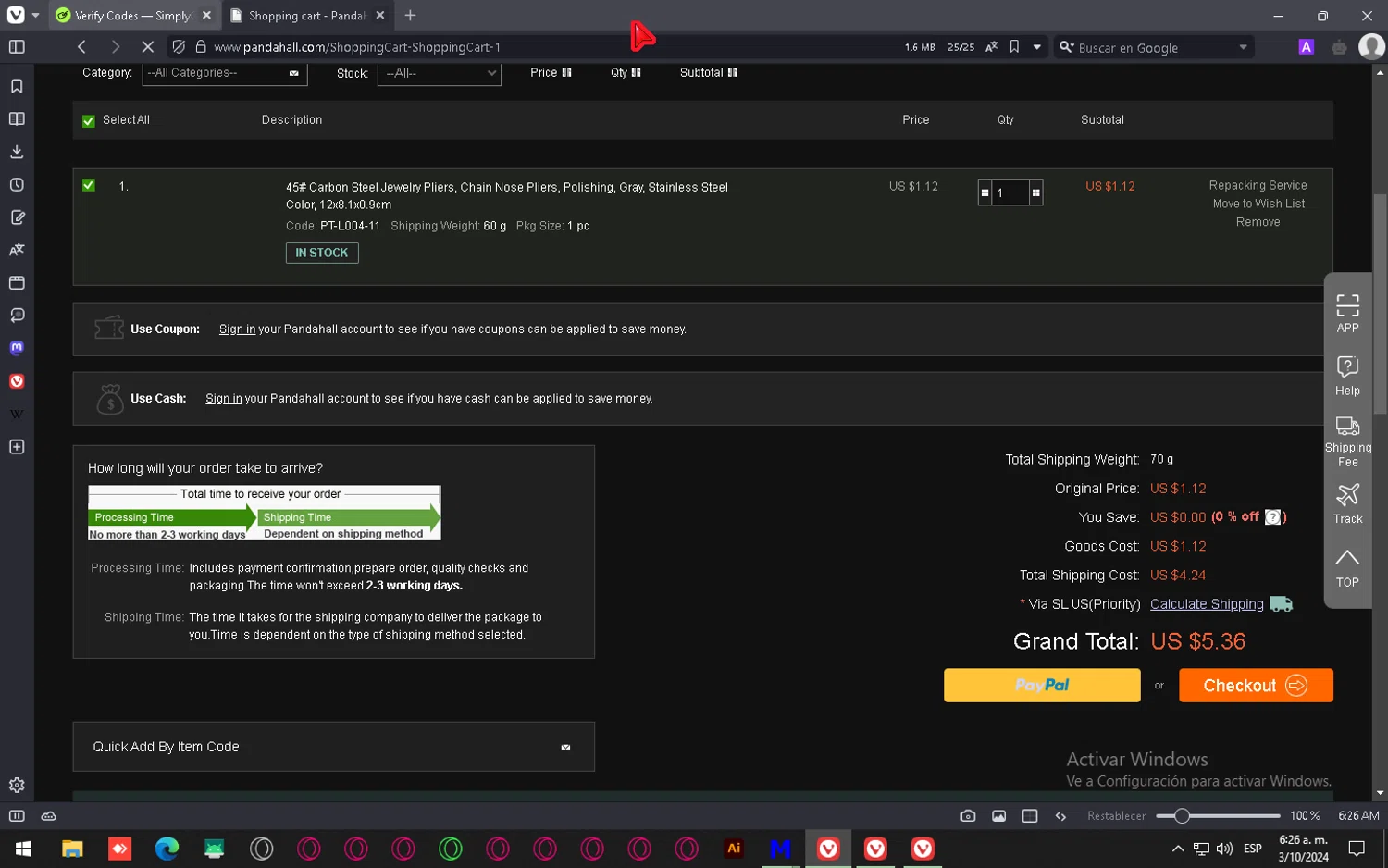Open Shipping Fee widget
This screenshot has height=868, width=1388.
click(x=1347, y=441)
